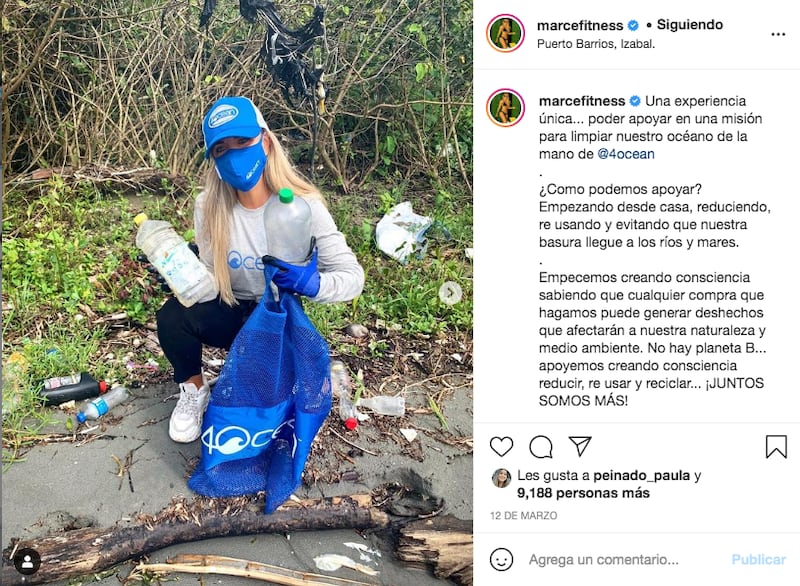Viewport: 800px width, 586px height.
Task: Open marcefitness username in the caption
Action: pyautogui.click(x=582, y=101)
